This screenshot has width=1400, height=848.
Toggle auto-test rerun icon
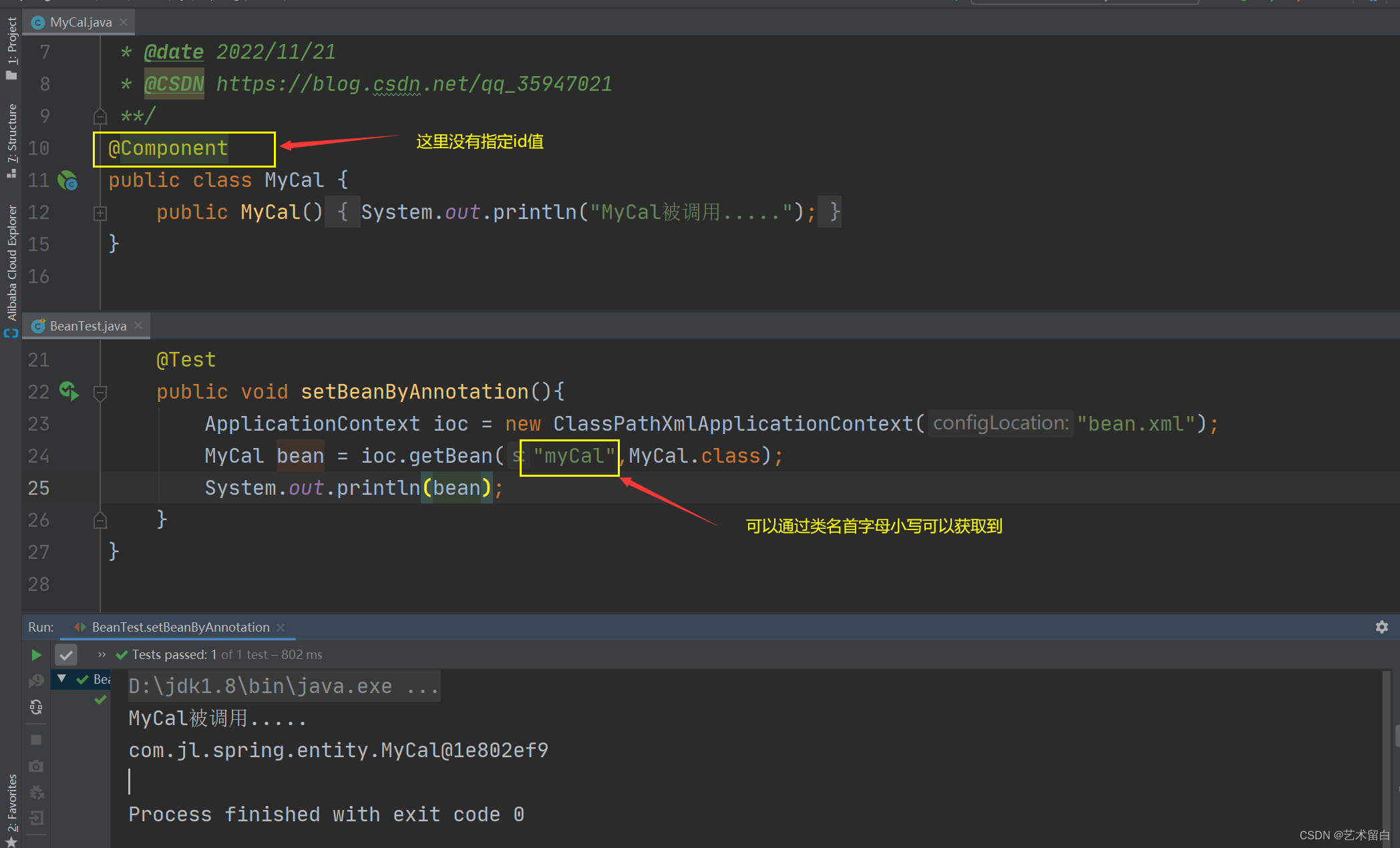[36, 706]
